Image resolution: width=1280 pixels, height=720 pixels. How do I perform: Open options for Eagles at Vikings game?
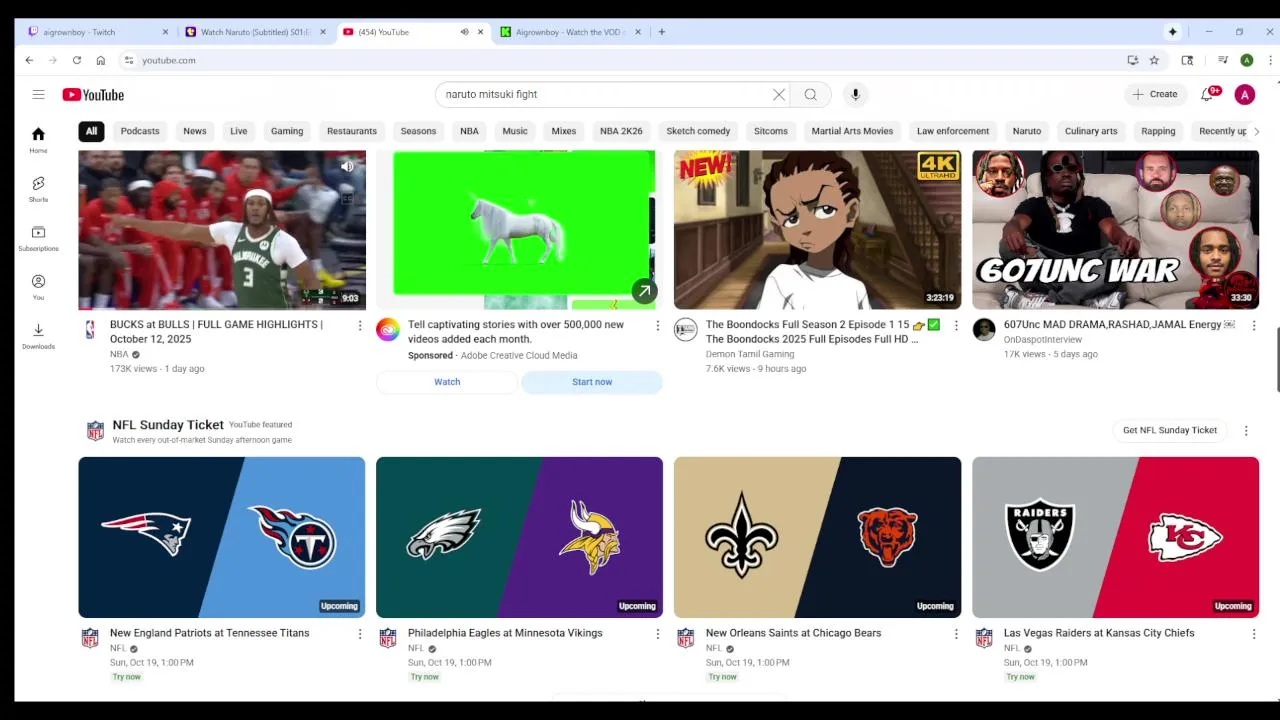coord(657,633)
